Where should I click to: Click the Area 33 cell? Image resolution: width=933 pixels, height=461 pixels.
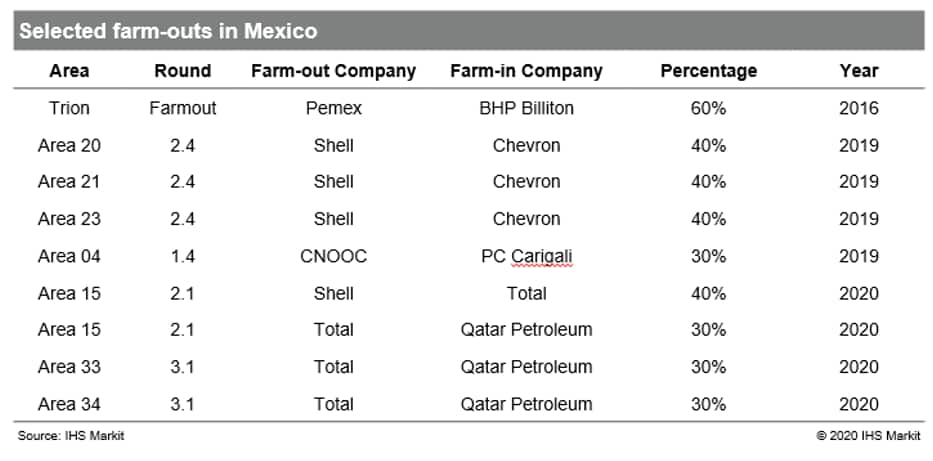click(69, 367)
